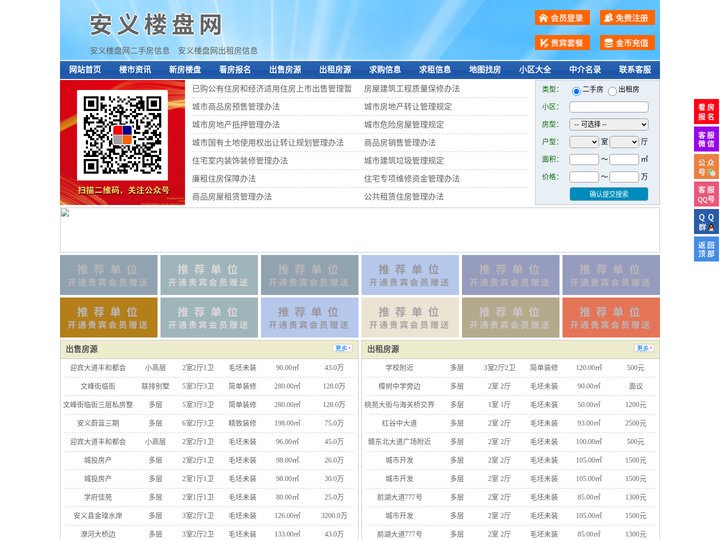Screen dimensions: 720x540
Task: Open 城市危险房屋管理规定 link
Action: coord(404,124)
